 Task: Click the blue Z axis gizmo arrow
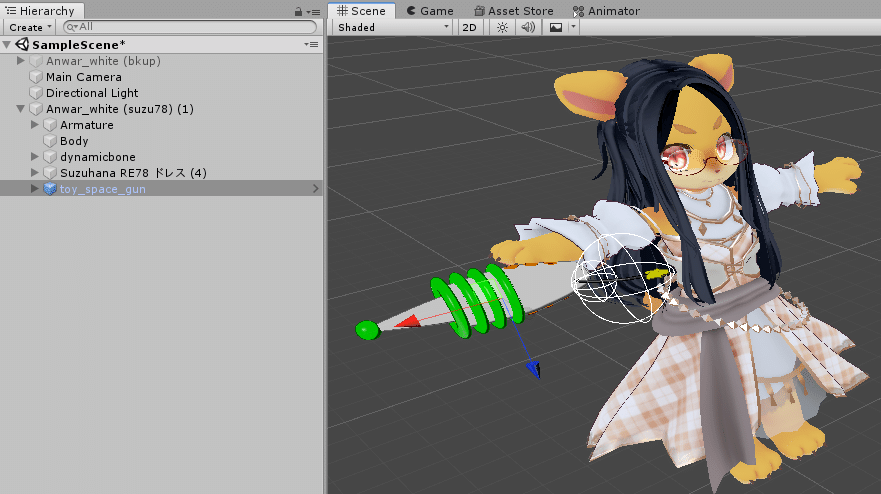(x=534, y=369)
